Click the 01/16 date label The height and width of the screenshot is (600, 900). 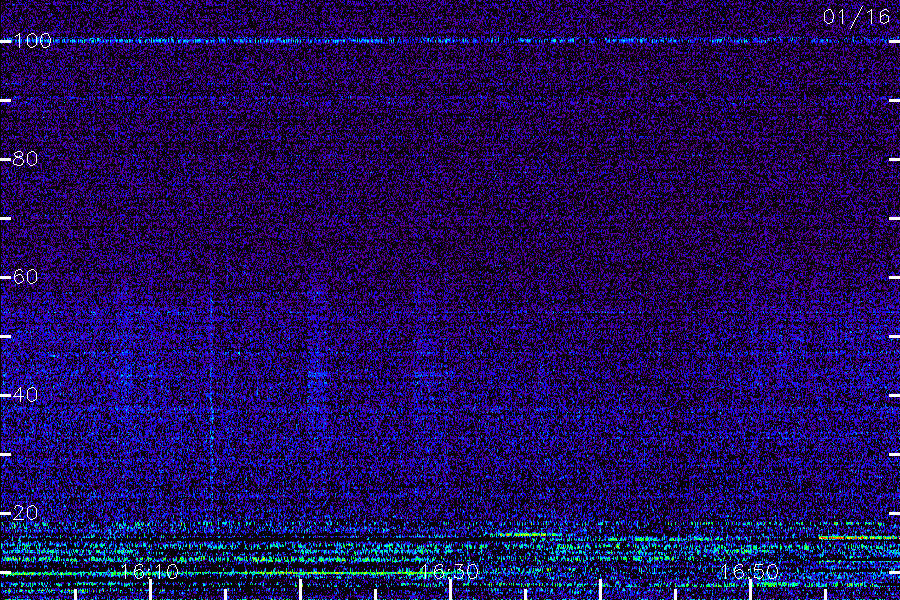click(856, 17)
